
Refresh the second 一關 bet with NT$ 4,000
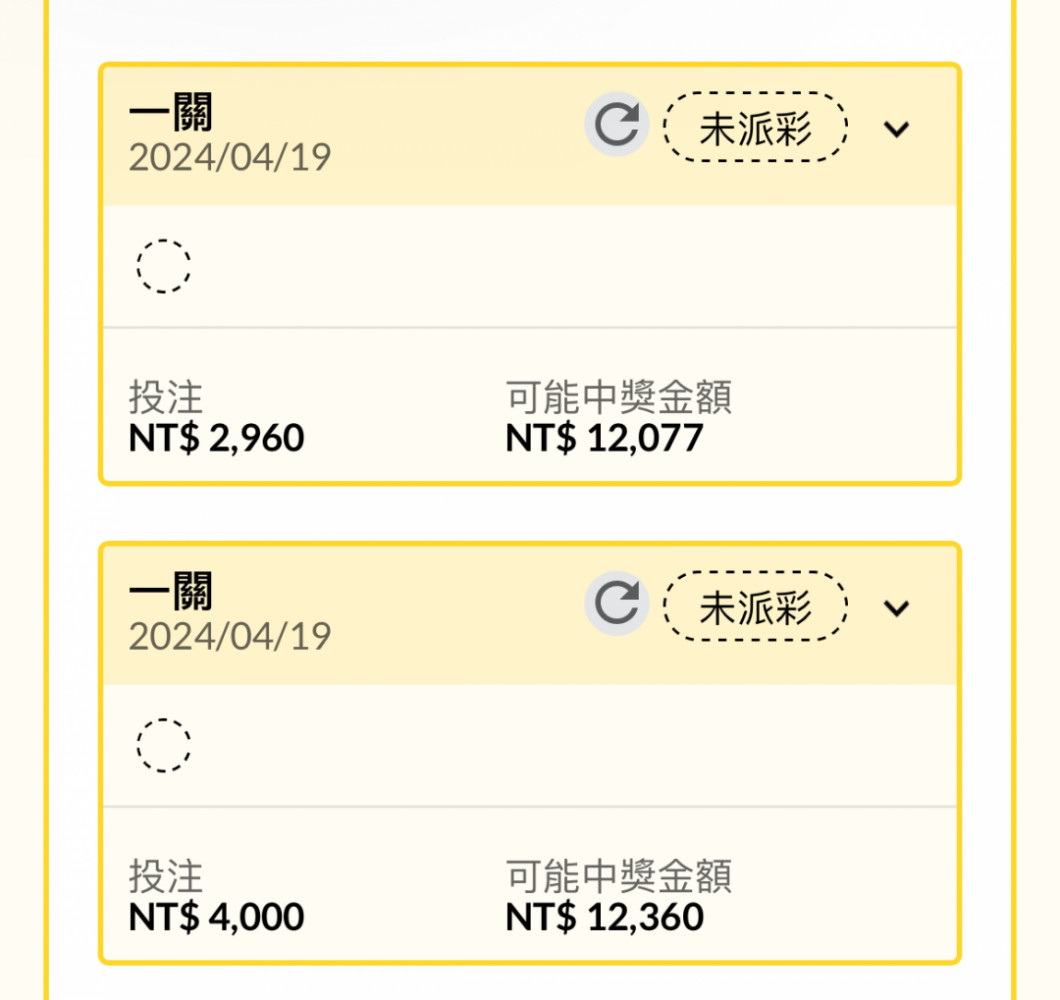coord(617,604)
